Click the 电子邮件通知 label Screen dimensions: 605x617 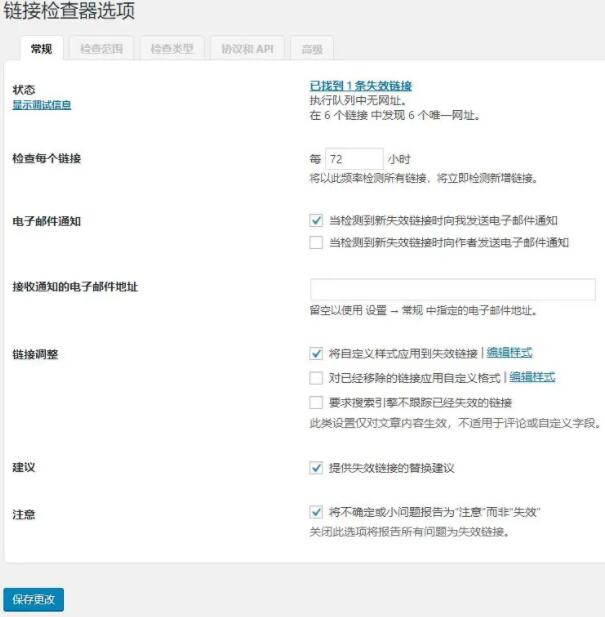coord(46,221)
